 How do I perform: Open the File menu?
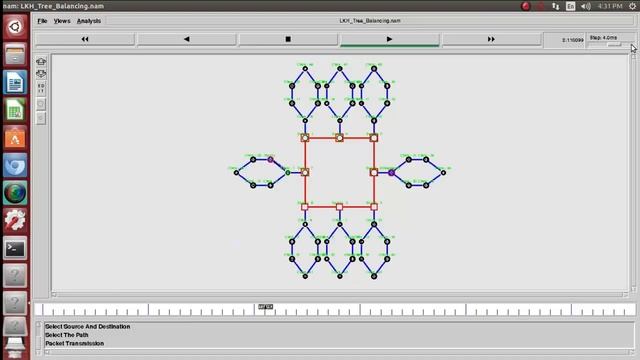[x=42, y=21]
